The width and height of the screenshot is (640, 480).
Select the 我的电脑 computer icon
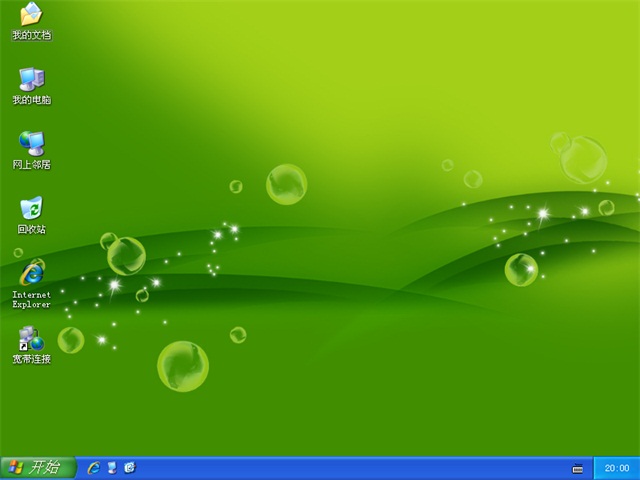[x=31, y=79]
